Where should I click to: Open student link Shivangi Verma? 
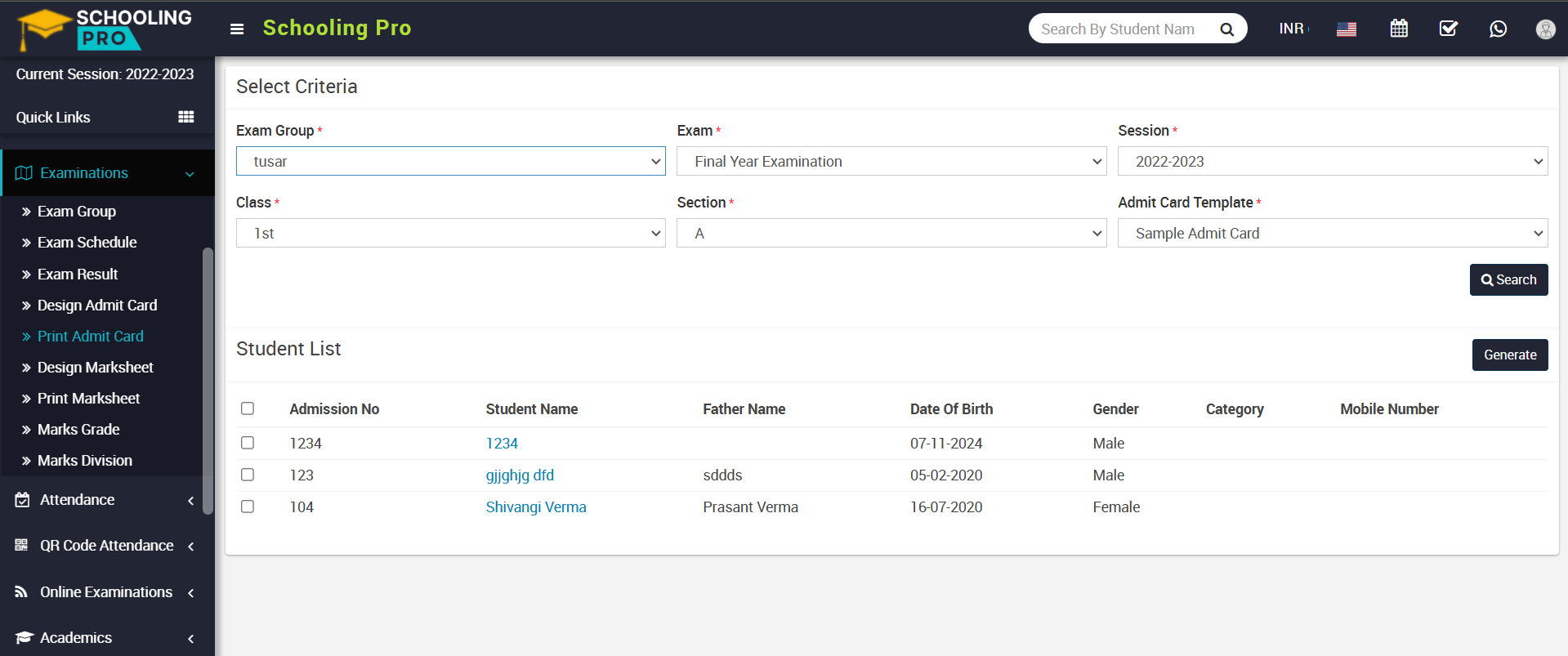click(536, 507)
